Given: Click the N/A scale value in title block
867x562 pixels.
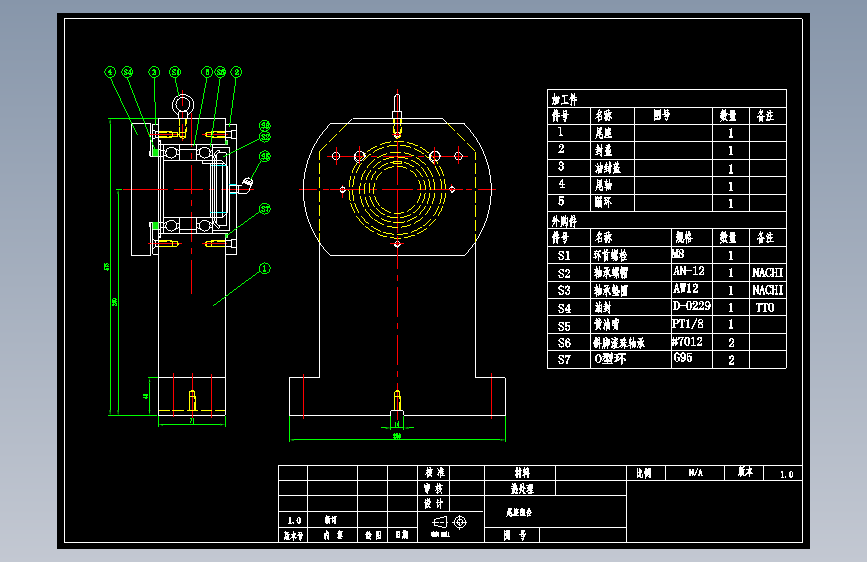Looking at the screenshot, I should click(696, 473).
